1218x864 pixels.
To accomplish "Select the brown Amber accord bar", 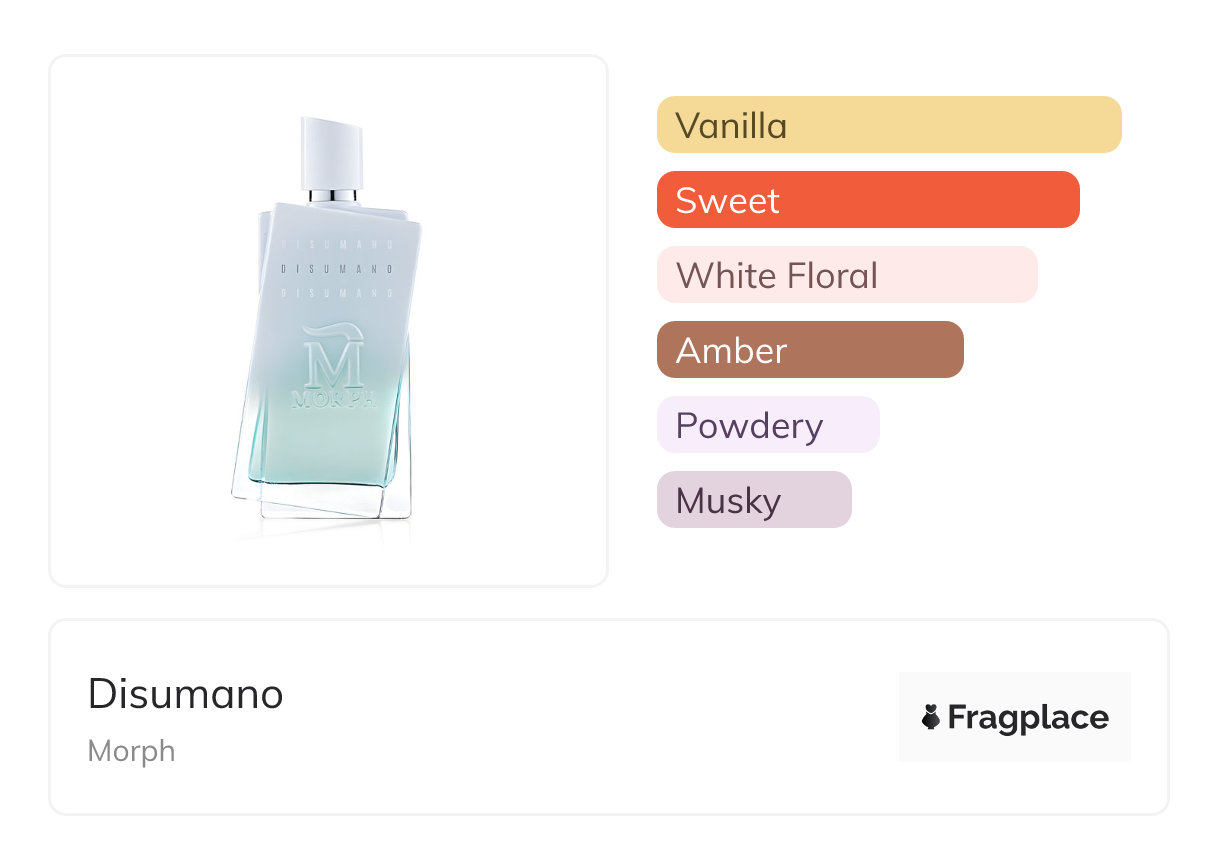I will (x=809, y=350).
